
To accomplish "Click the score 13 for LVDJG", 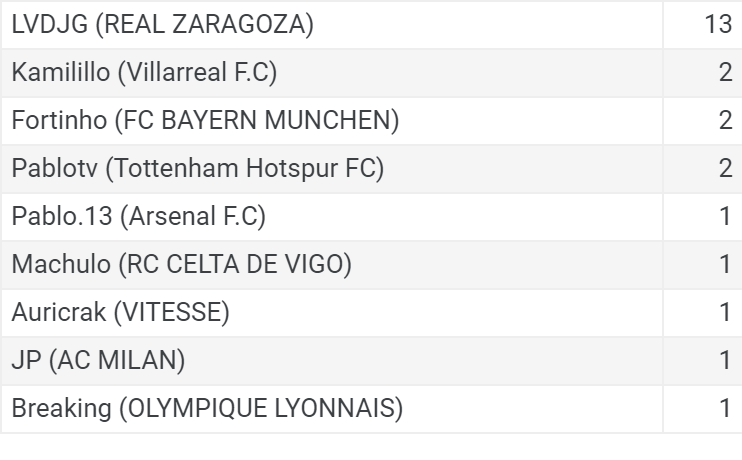I will 718,24.
